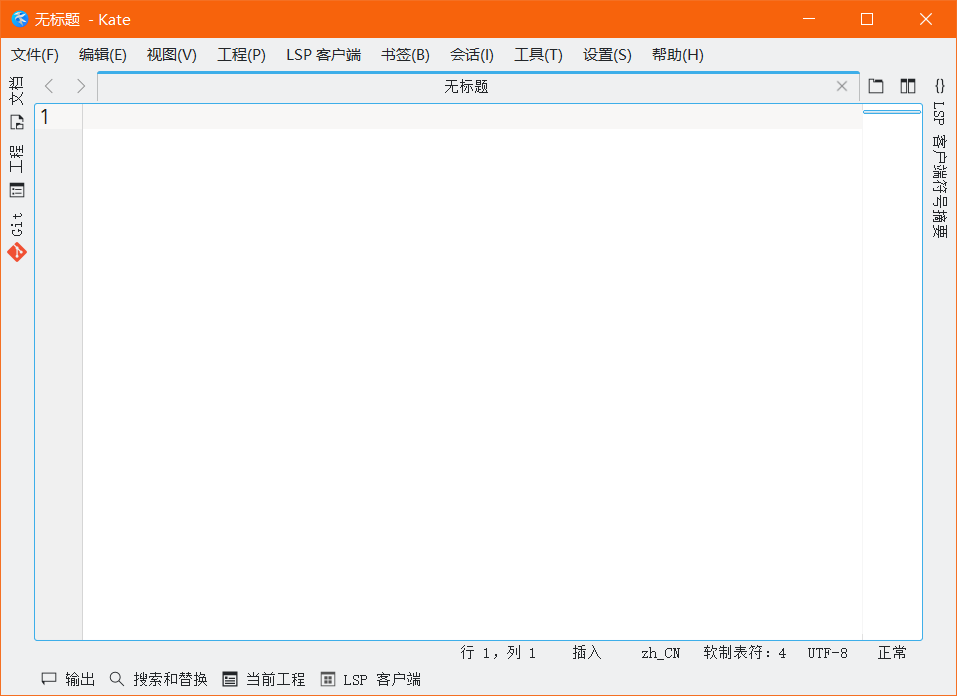Open the 文件(F) menu
Image resolution: width=957 pixels, height=696 pixels.
35,55
